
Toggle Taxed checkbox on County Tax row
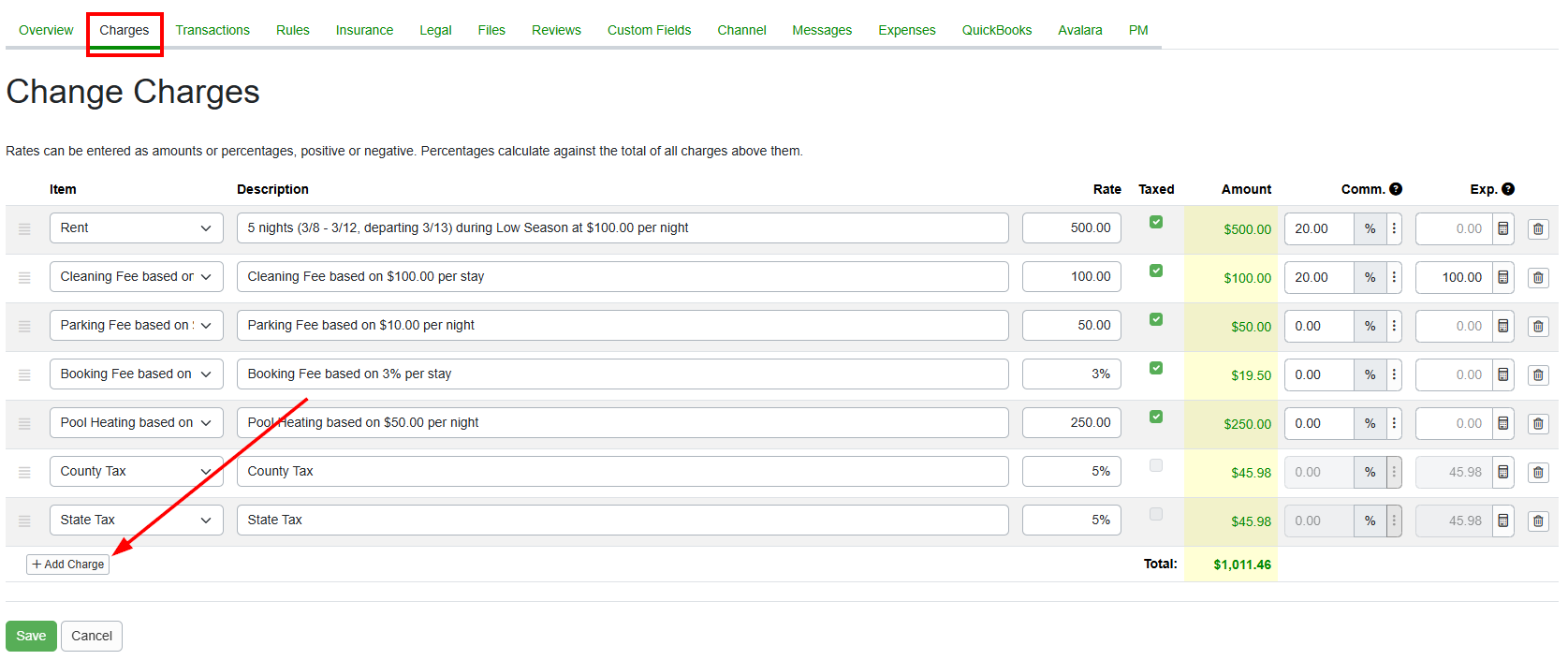click(1156, 465)
